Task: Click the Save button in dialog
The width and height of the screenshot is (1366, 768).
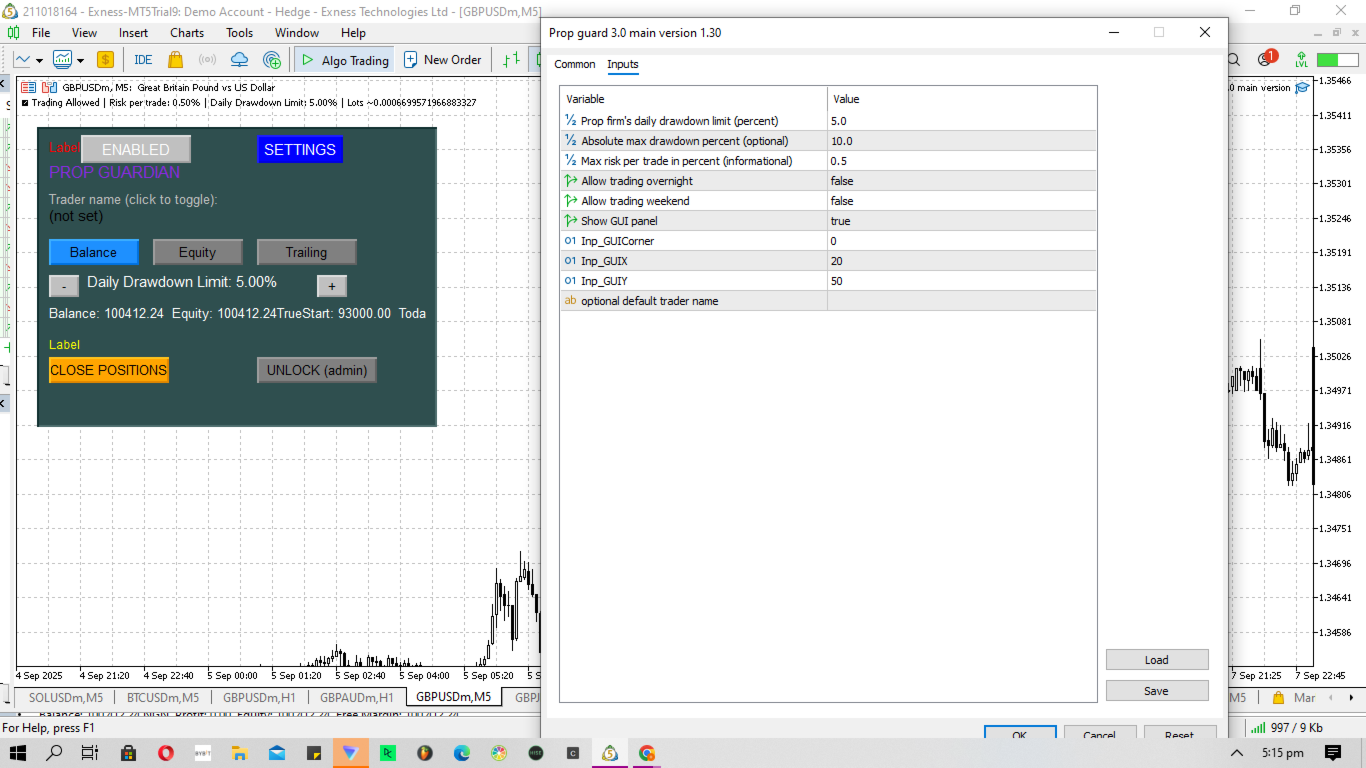Action: pyautogui.click(x=1157, y=691)
